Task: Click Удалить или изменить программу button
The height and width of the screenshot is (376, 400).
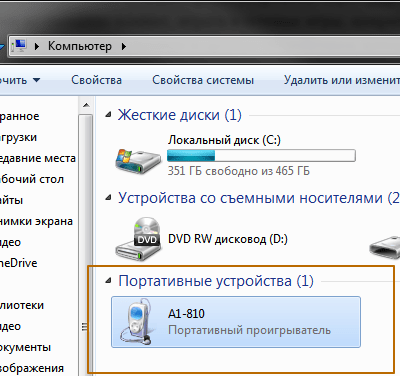Action: click(x=342, y=80)
